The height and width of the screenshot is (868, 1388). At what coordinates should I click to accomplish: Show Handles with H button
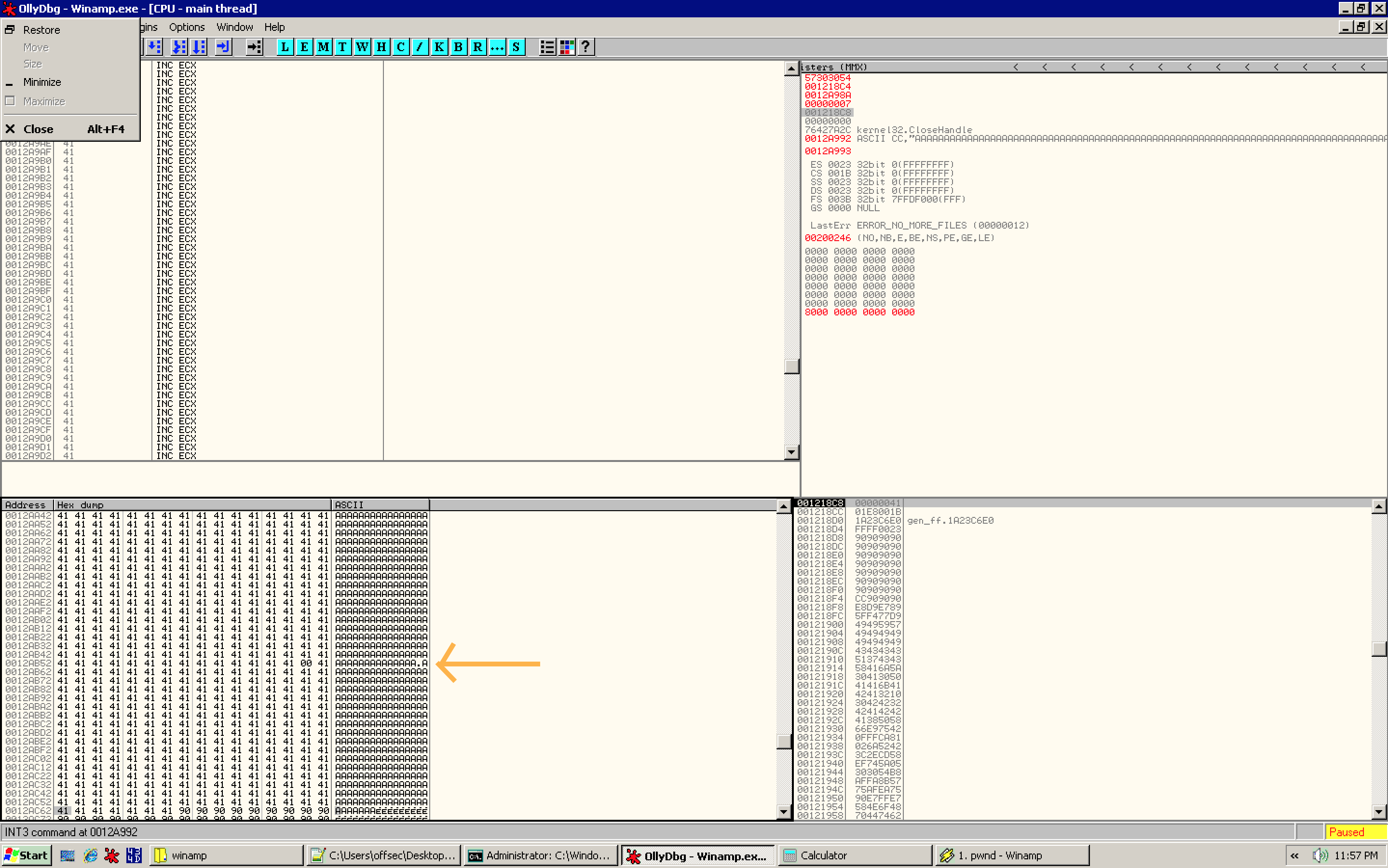pyautogui.click(x=381, y=47)
